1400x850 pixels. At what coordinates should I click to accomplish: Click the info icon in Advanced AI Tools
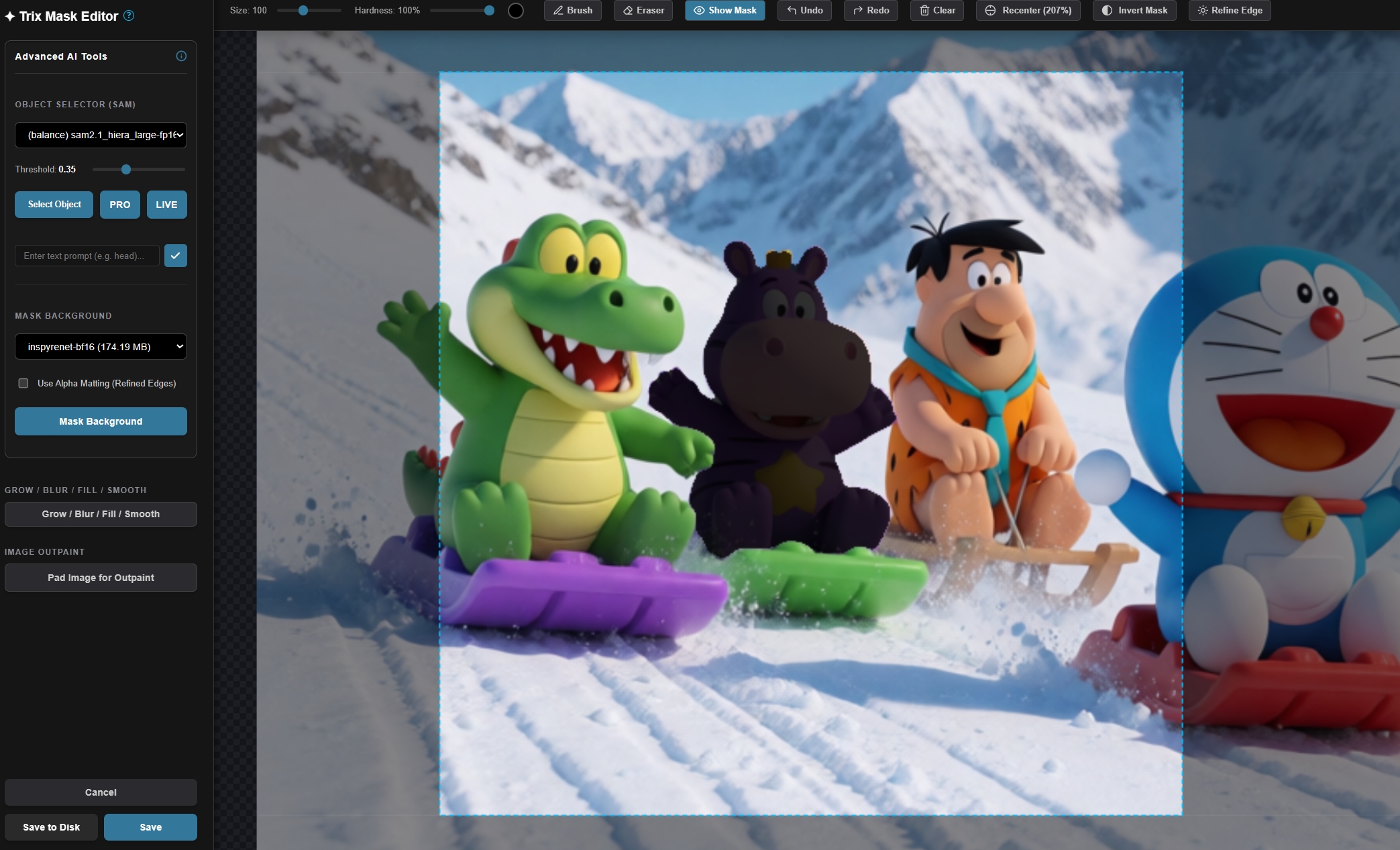(x=181, y=56)
